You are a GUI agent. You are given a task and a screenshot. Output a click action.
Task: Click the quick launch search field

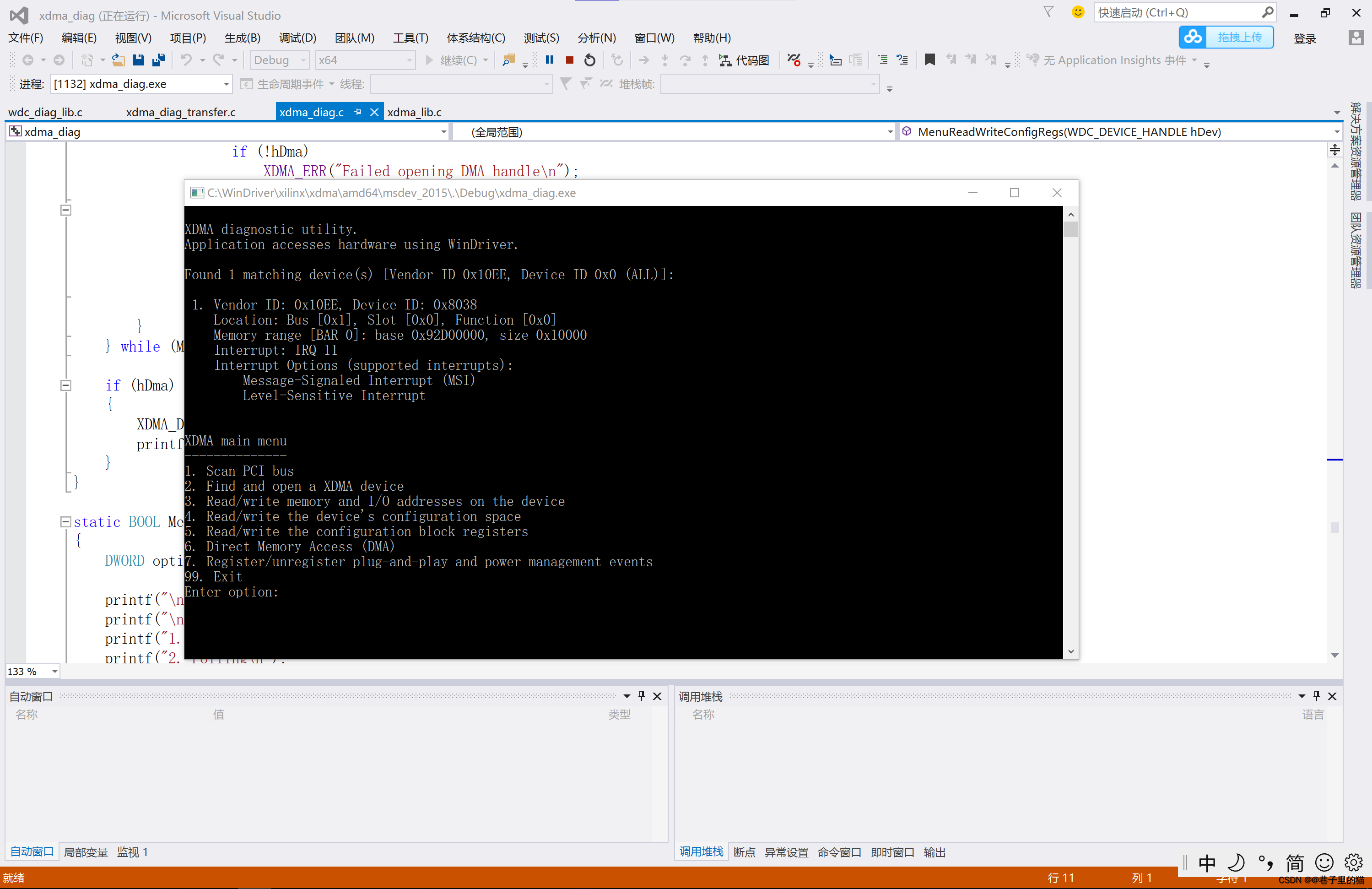(1176, 13)
